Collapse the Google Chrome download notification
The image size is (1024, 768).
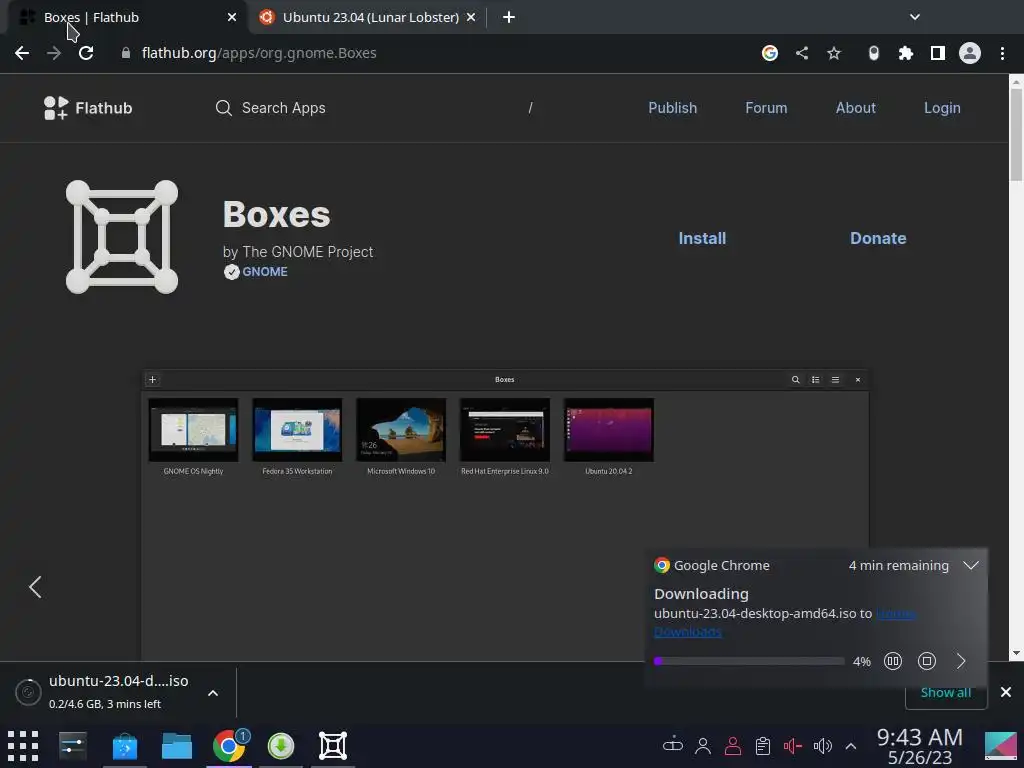[970, 566]
